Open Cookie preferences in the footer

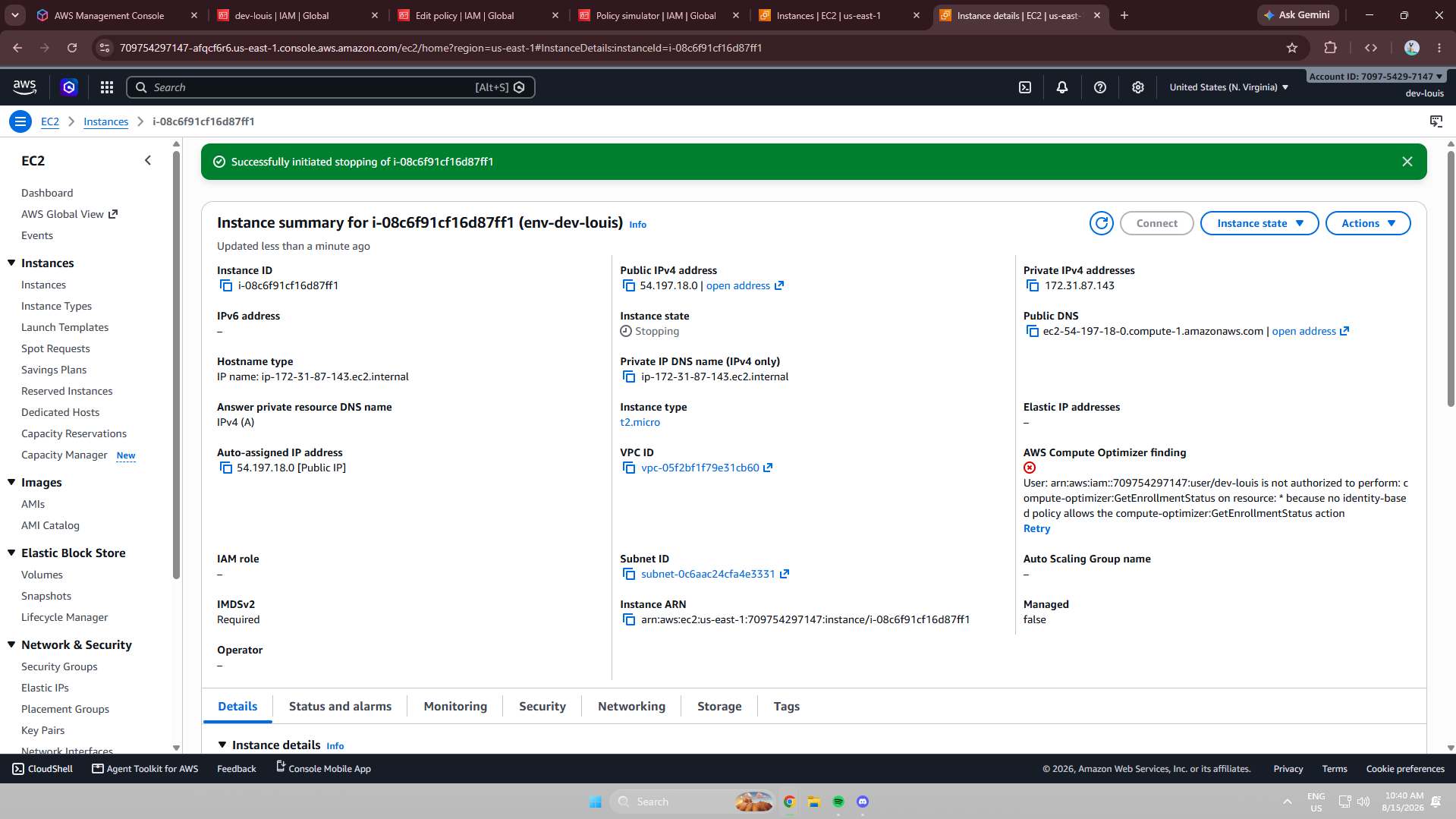tap(1405, 769)
